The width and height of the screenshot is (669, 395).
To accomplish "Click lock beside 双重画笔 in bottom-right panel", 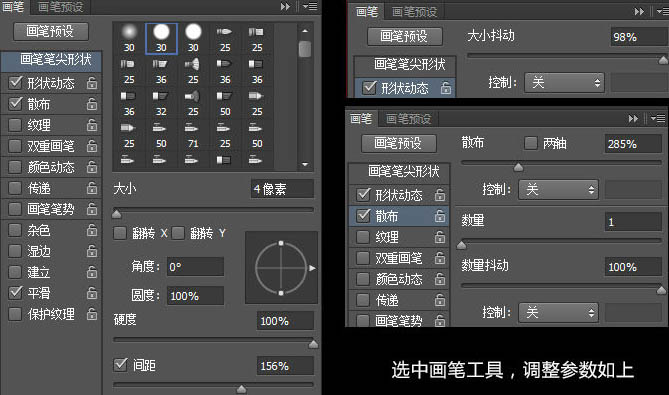I will (x=440, y=258).
